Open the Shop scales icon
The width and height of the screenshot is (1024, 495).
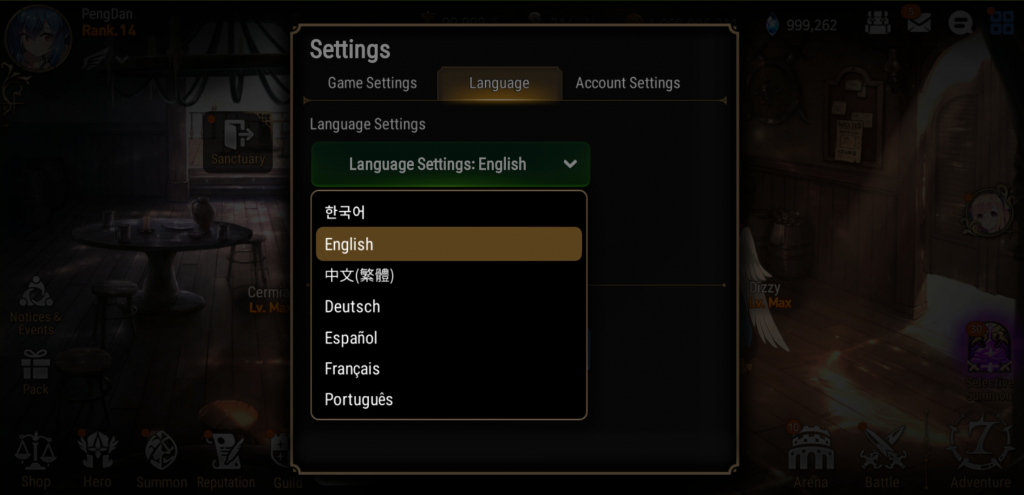point(35,453)
